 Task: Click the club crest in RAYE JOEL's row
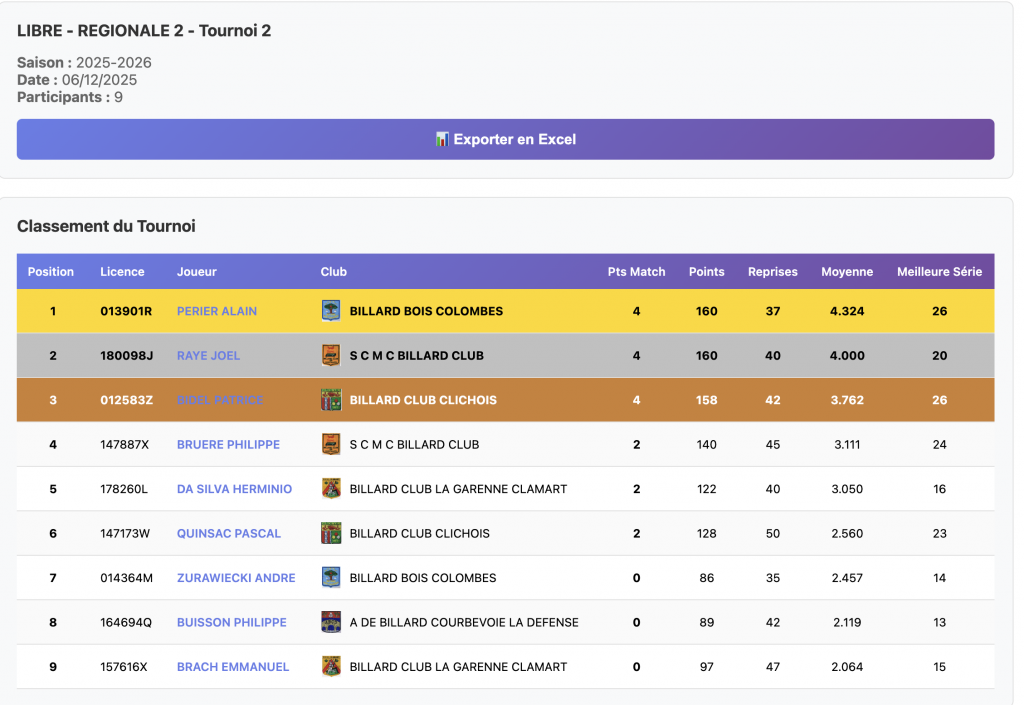[x=331, y=355]
